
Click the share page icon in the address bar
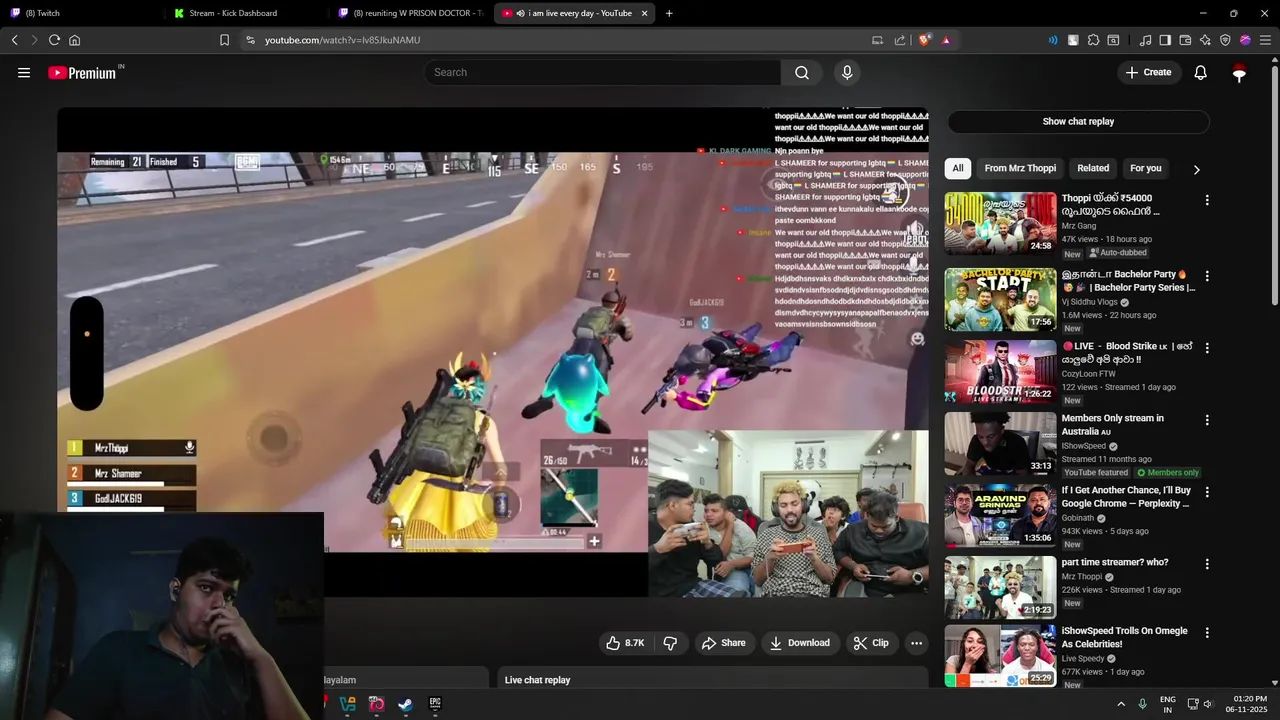point(900,40)
